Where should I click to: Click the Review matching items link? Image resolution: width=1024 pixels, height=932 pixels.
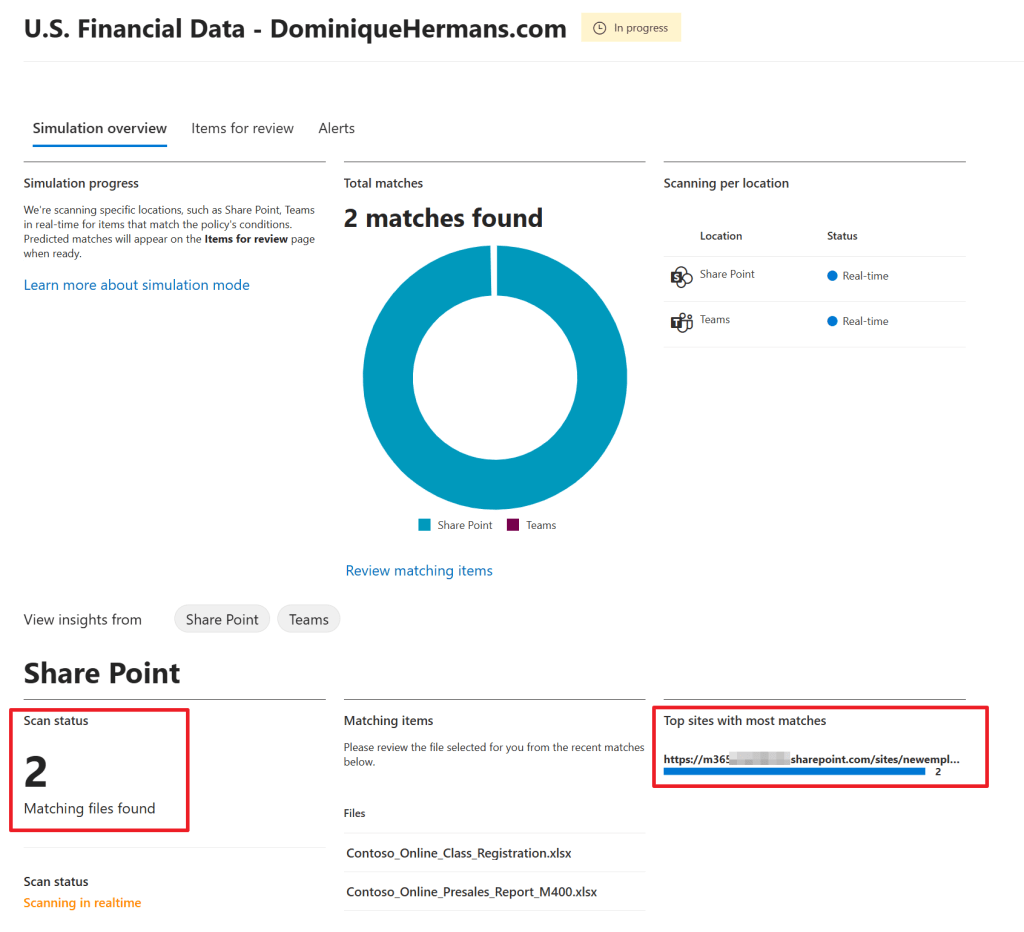(x=419, y=570)
